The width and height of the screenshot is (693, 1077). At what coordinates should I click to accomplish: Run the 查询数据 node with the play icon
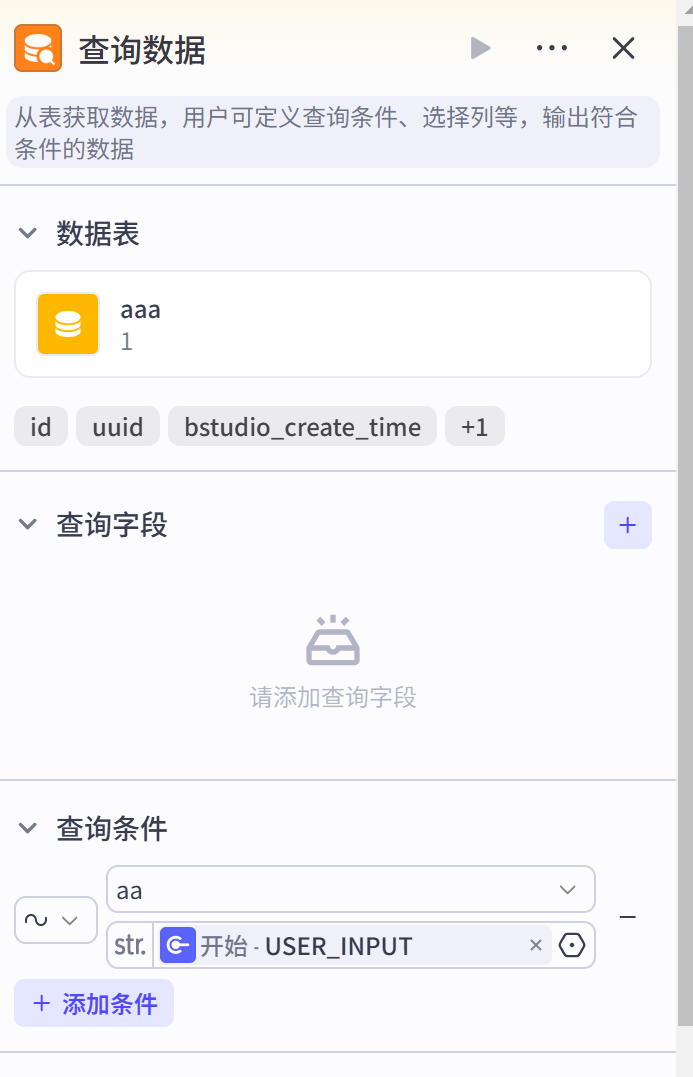click(479, 47)
